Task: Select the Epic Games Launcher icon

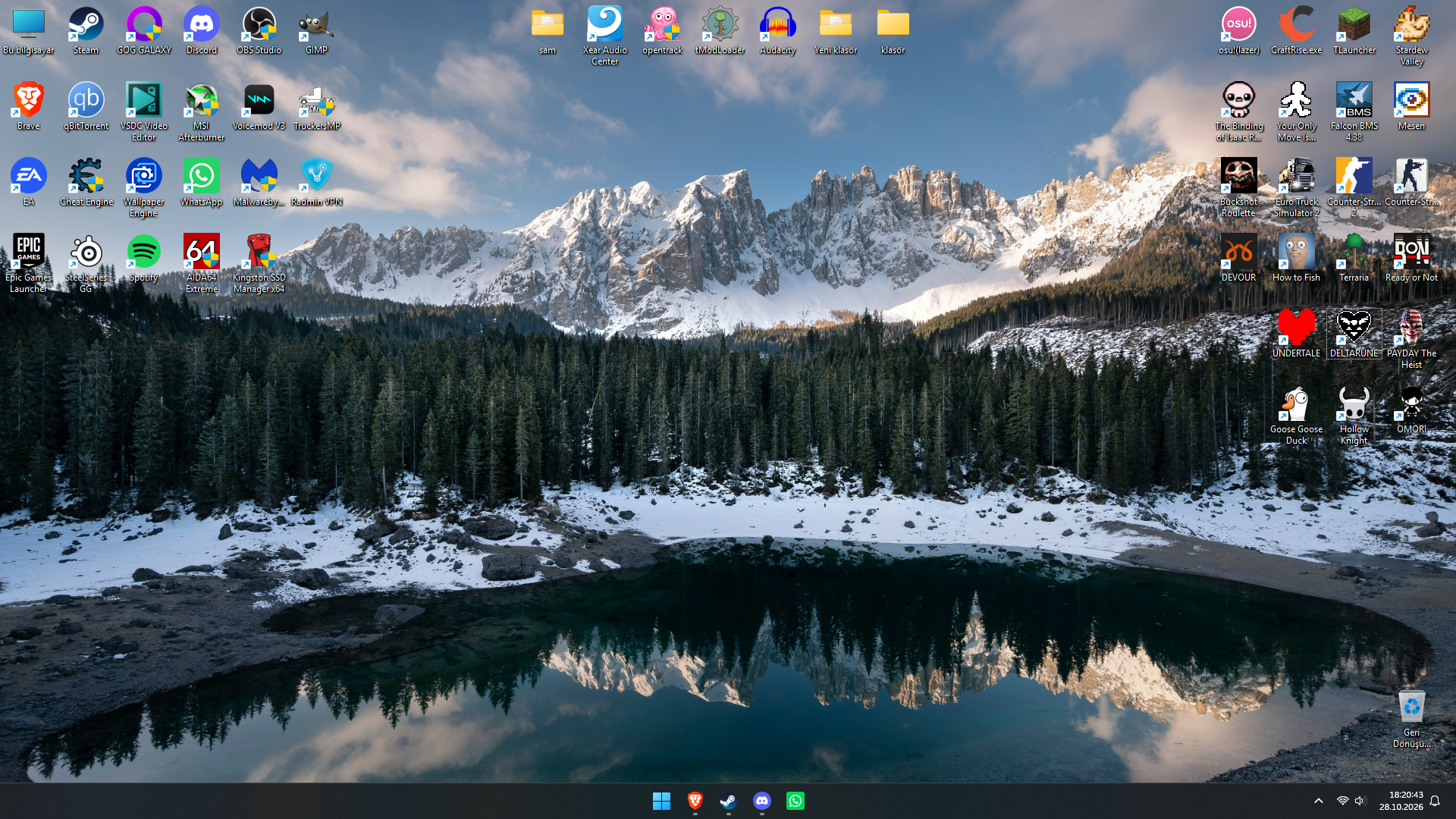Action: 29,264
